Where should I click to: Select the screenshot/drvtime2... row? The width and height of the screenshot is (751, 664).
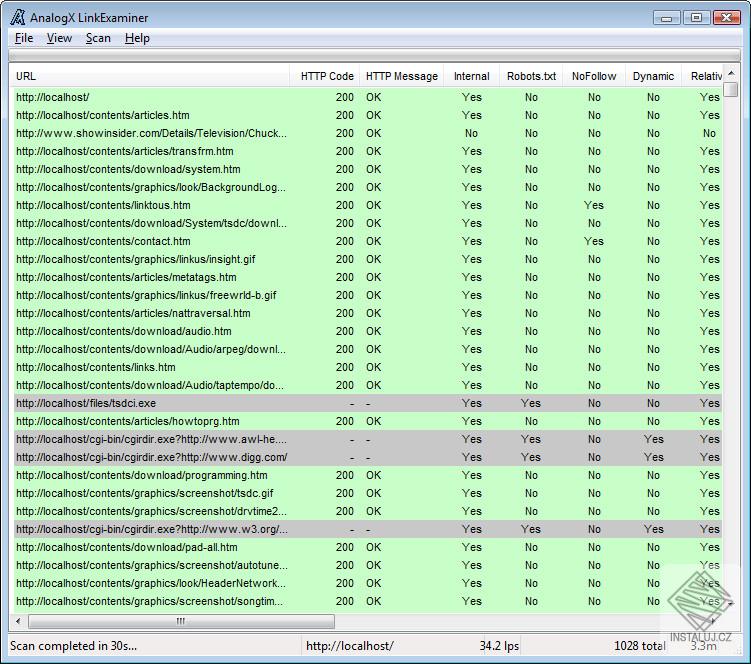(x=367, y=511)
